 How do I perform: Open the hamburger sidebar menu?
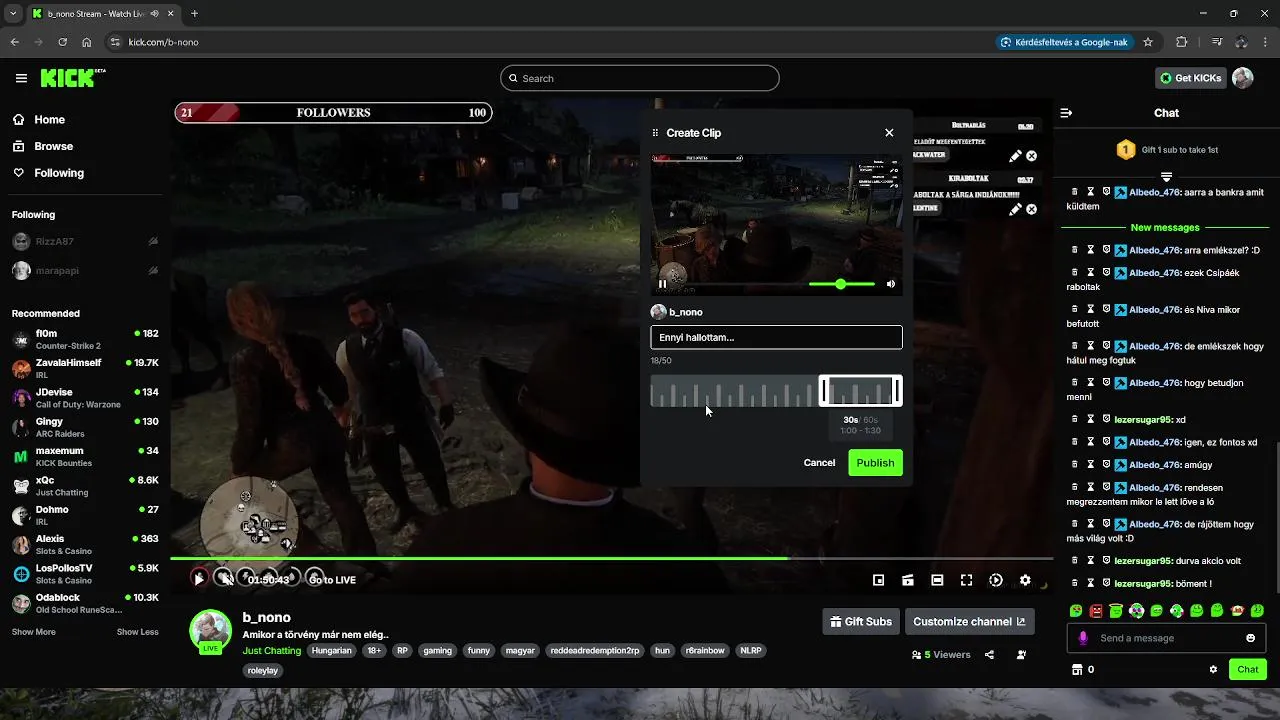coord(21,78)
